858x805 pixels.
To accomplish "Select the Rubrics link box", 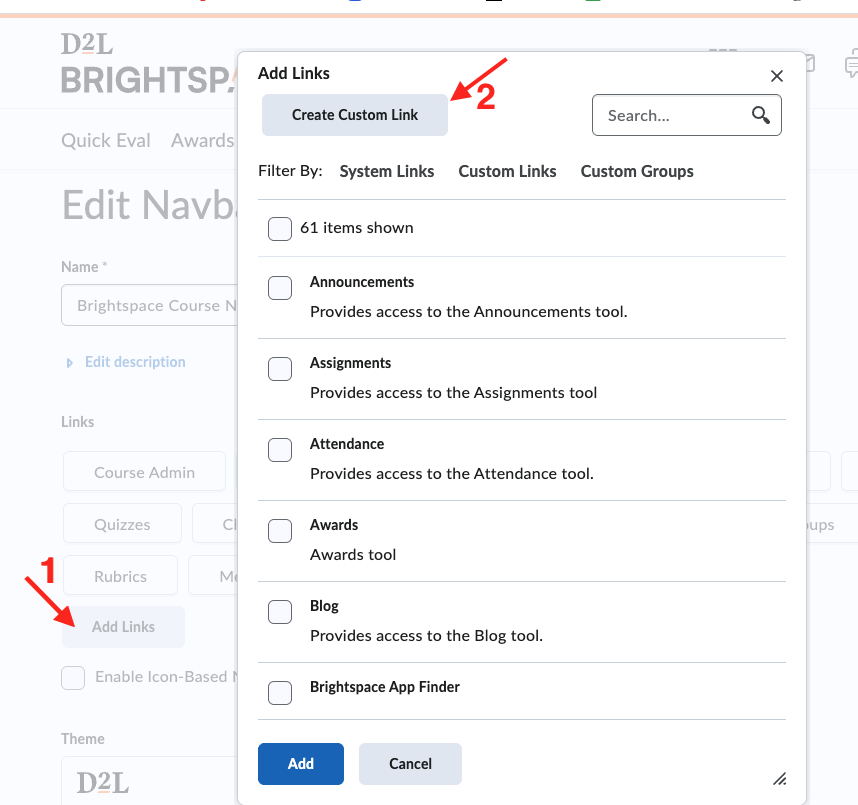I will click(120, 576).
